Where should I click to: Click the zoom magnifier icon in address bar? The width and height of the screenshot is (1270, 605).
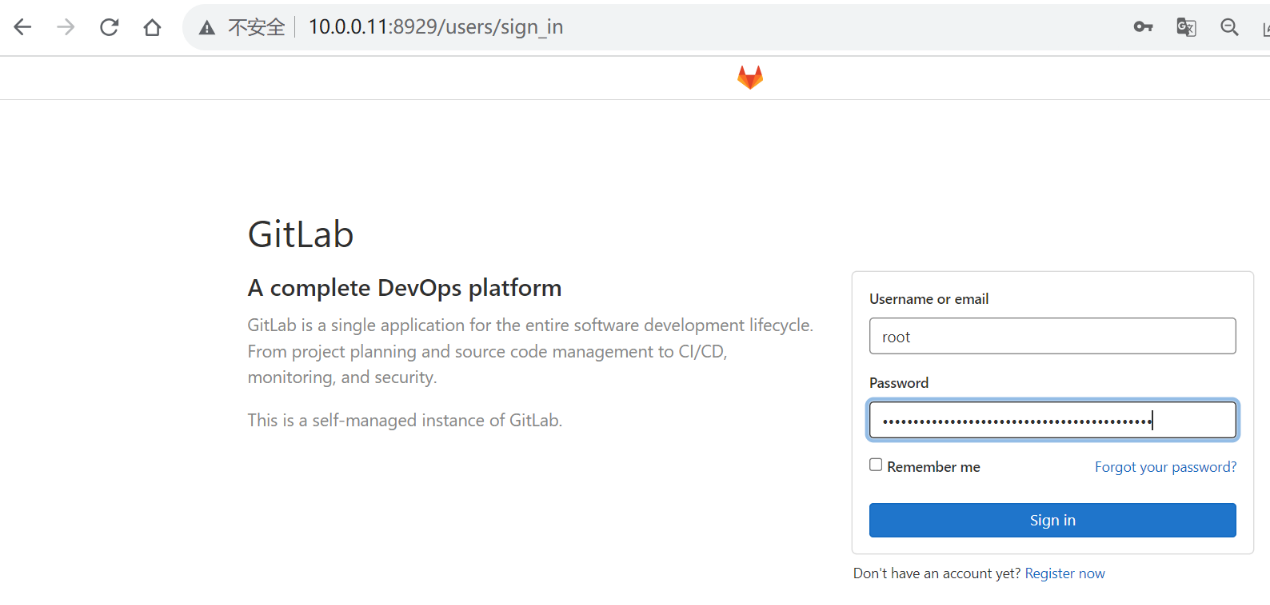click(1229, 27)
